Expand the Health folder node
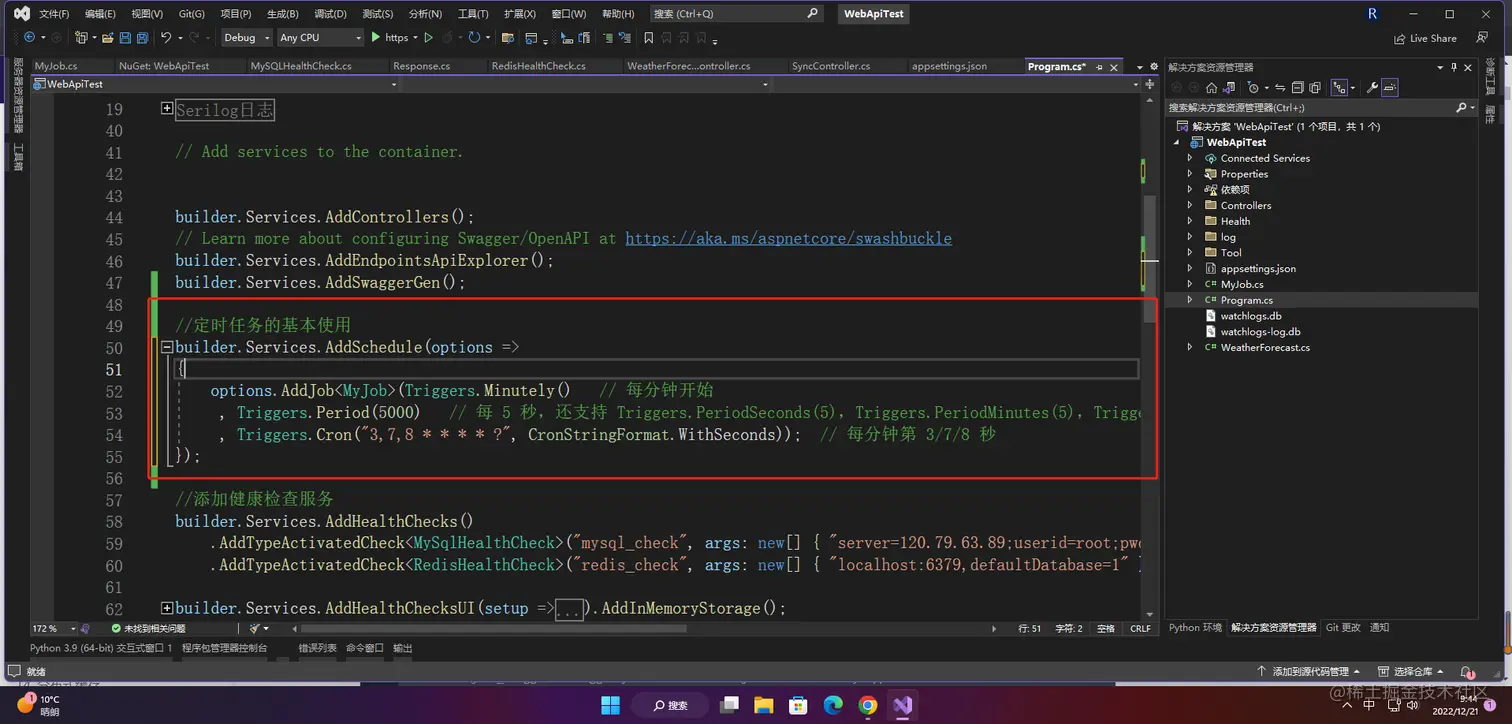This screenshot has width=1512, height=724. pyautogui.click(x=1190, y=221)
